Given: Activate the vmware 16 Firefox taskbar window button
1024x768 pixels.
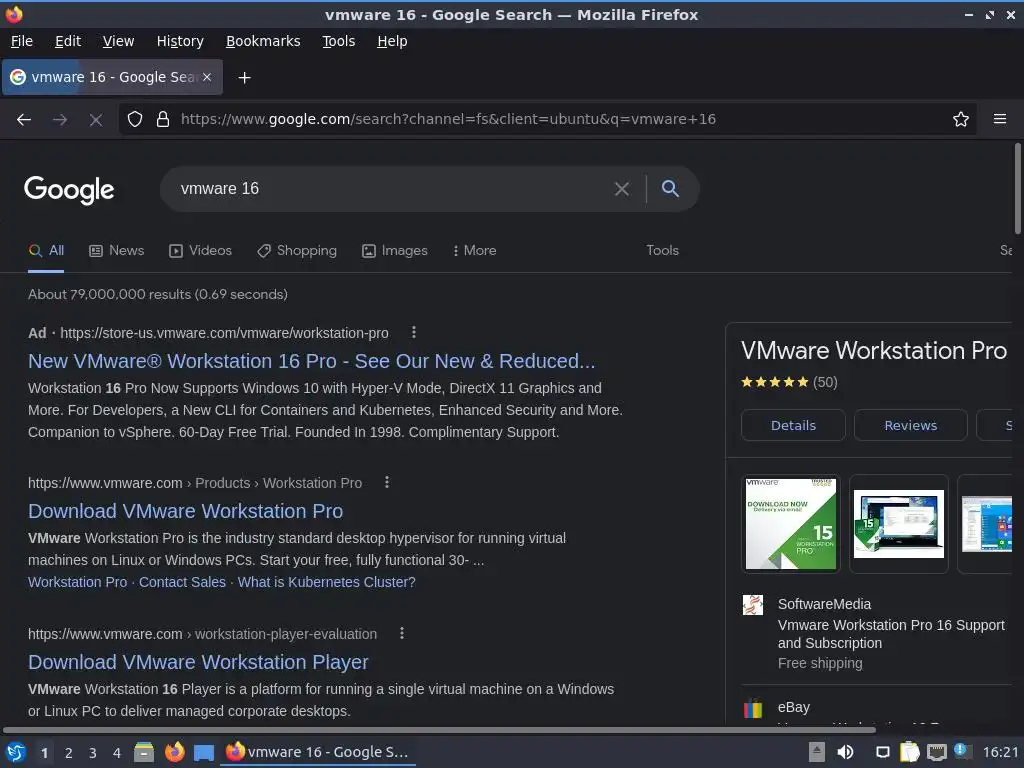Looking at the screenshot, I should pyautogui.click(x=319, y=752).
